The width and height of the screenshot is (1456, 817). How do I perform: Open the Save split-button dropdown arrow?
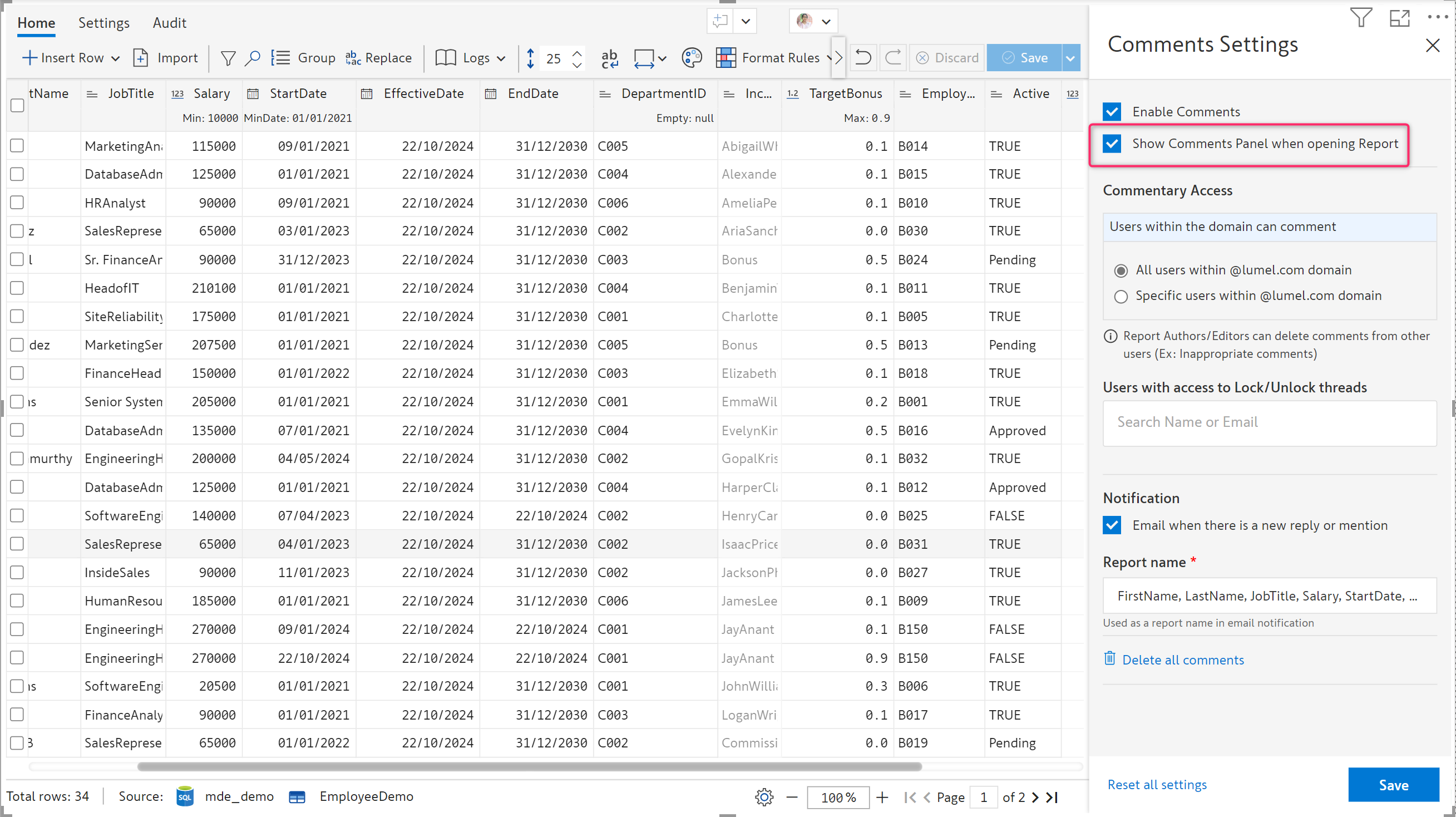(1070, 58)
